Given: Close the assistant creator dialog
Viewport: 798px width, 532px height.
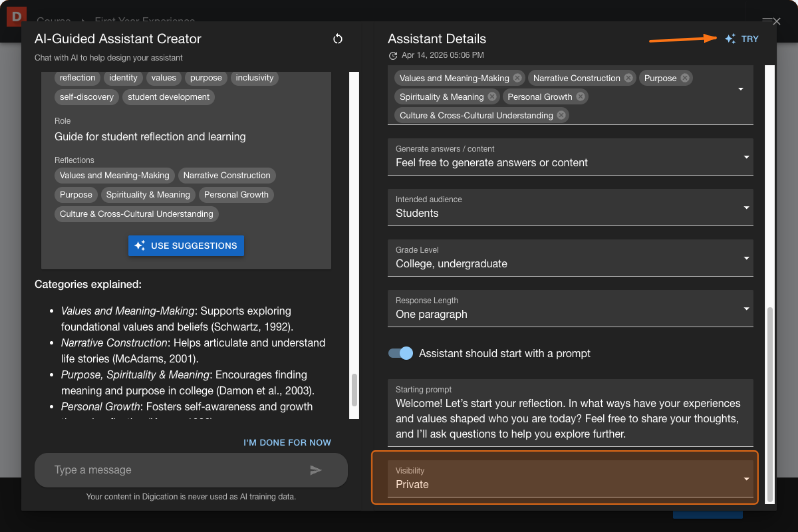Looking at the screenshot, I should 776,21.
